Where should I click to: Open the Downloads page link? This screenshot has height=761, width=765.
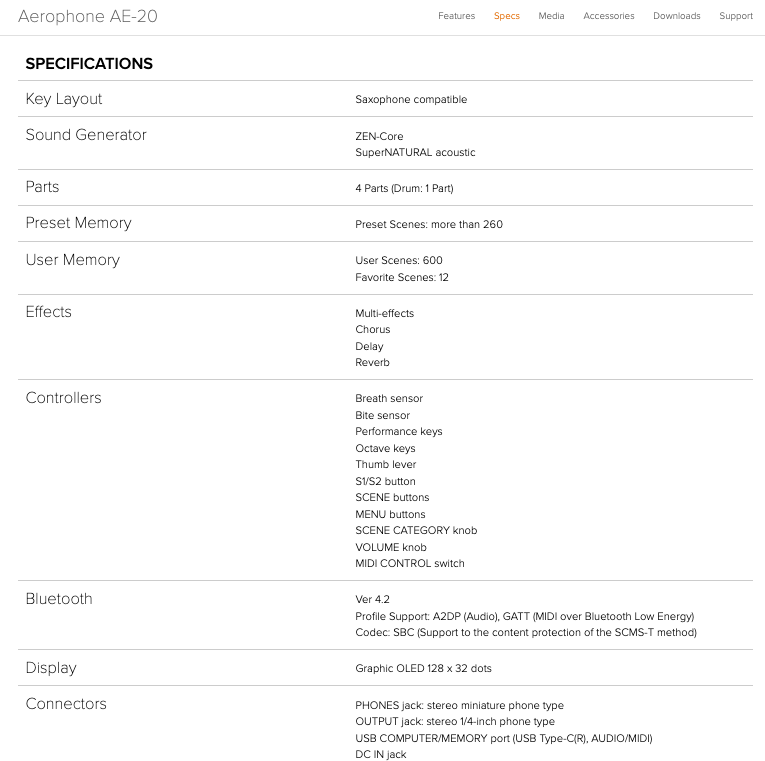[x=677, y=16]
